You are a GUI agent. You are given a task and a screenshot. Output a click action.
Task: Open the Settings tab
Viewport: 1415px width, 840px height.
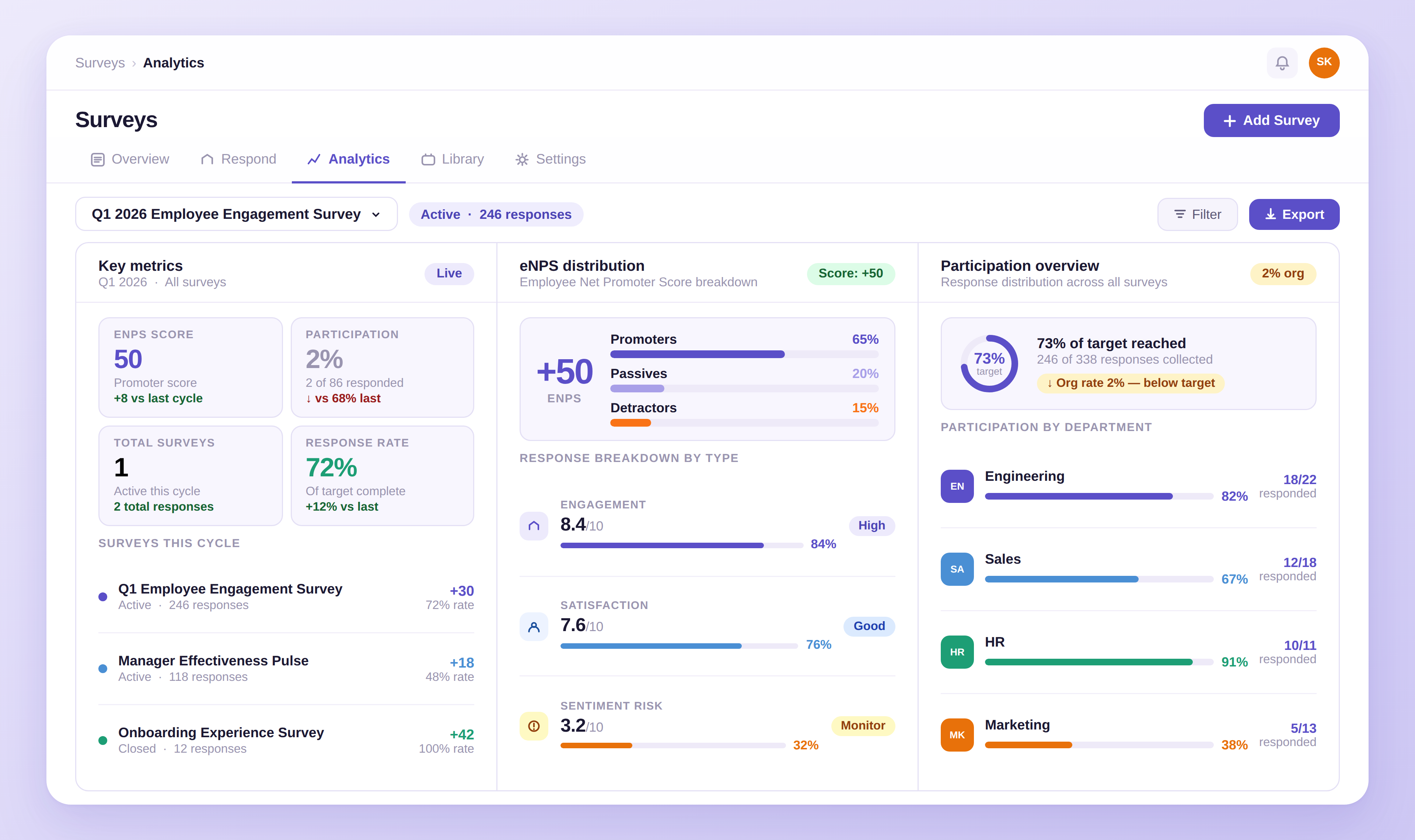[550, 159]
